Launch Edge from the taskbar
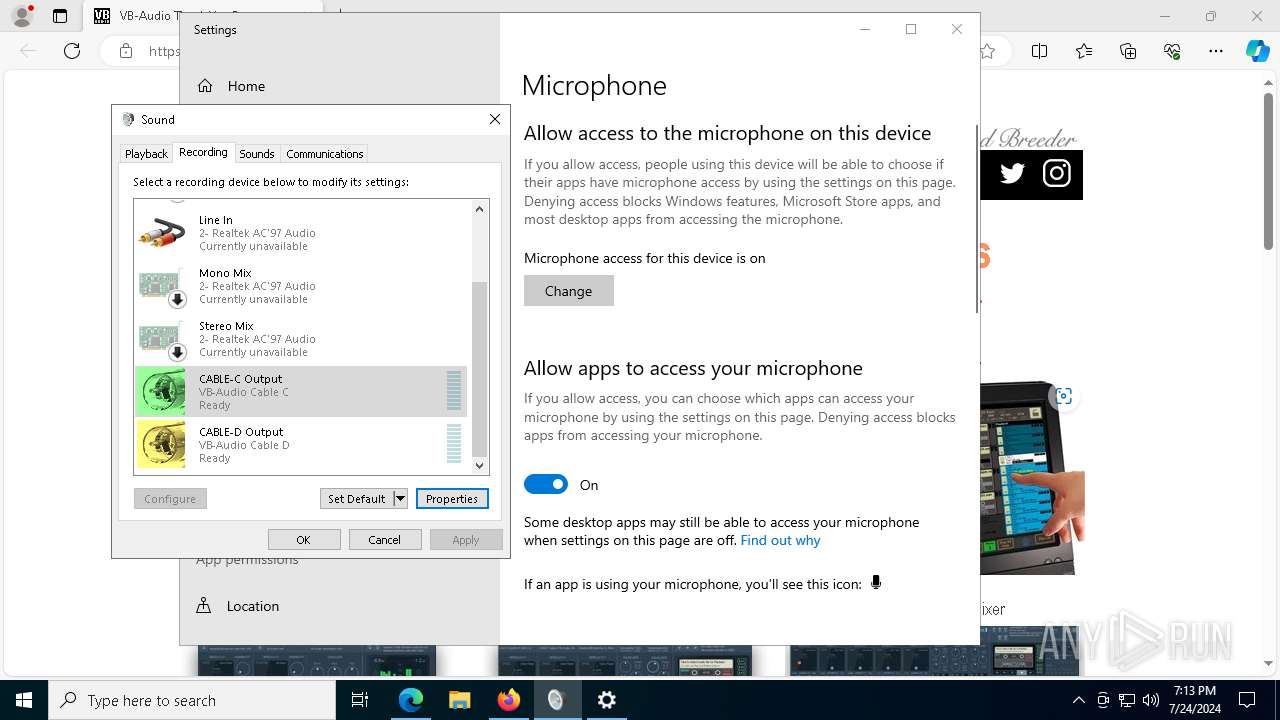The image size is (1280, 720). tap(411, 700)
